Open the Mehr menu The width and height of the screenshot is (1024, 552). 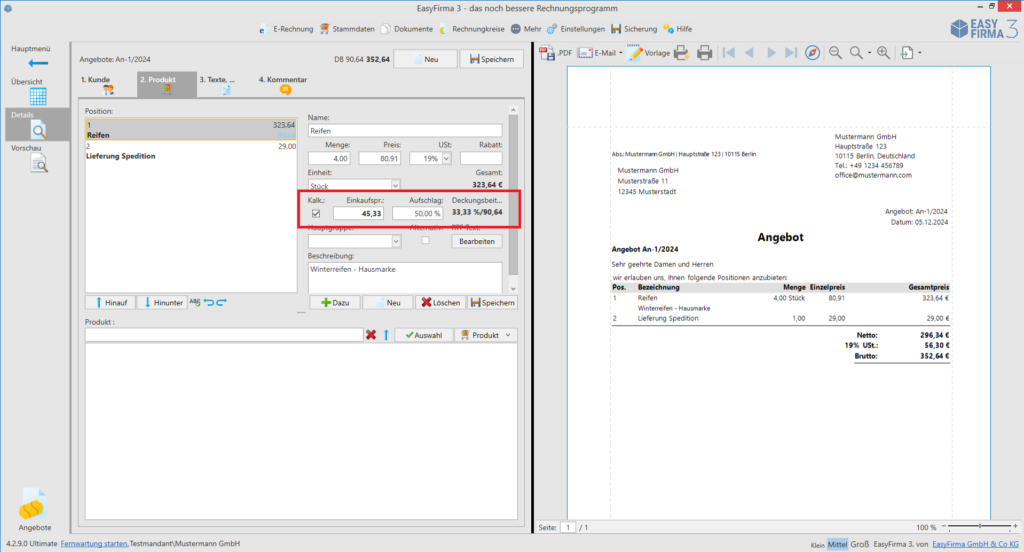[x=526, y=29]
